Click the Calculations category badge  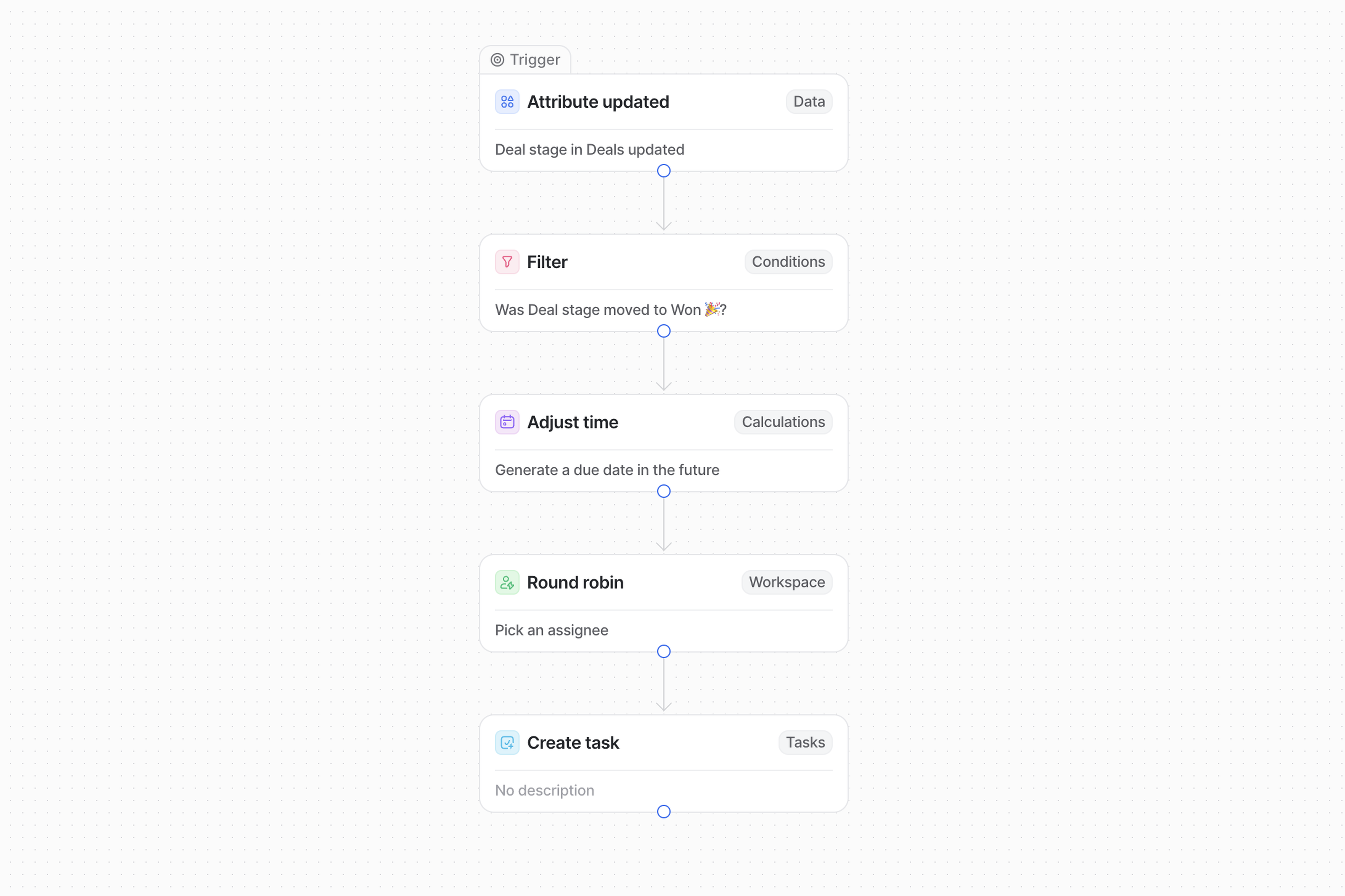tap(783, 422)
